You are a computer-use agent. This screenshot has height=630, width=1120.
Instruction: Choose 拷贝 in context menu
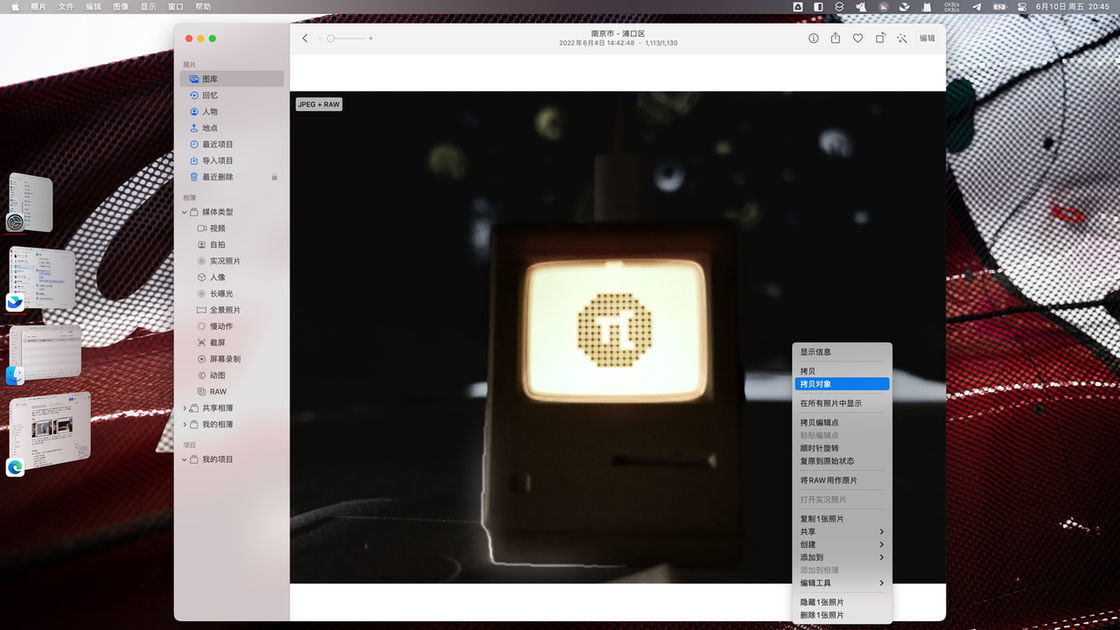point(842,371)
